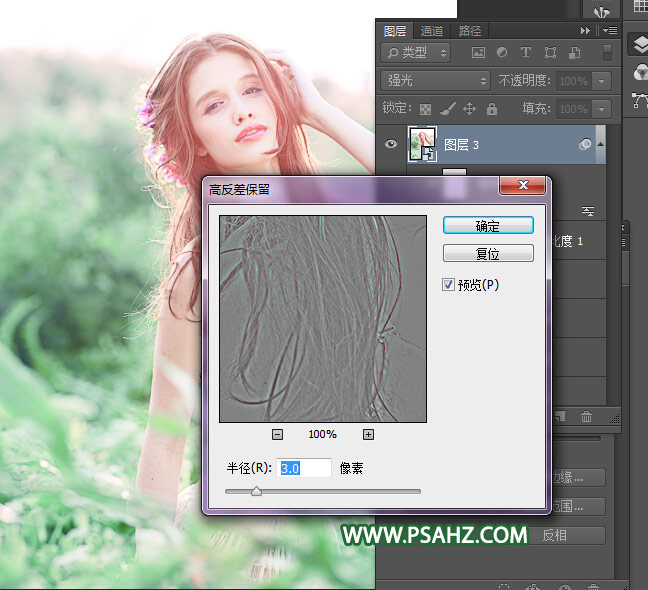Switch to the 通道 channels tab
This screenshot has height=590, width=648.
(432, 31)
